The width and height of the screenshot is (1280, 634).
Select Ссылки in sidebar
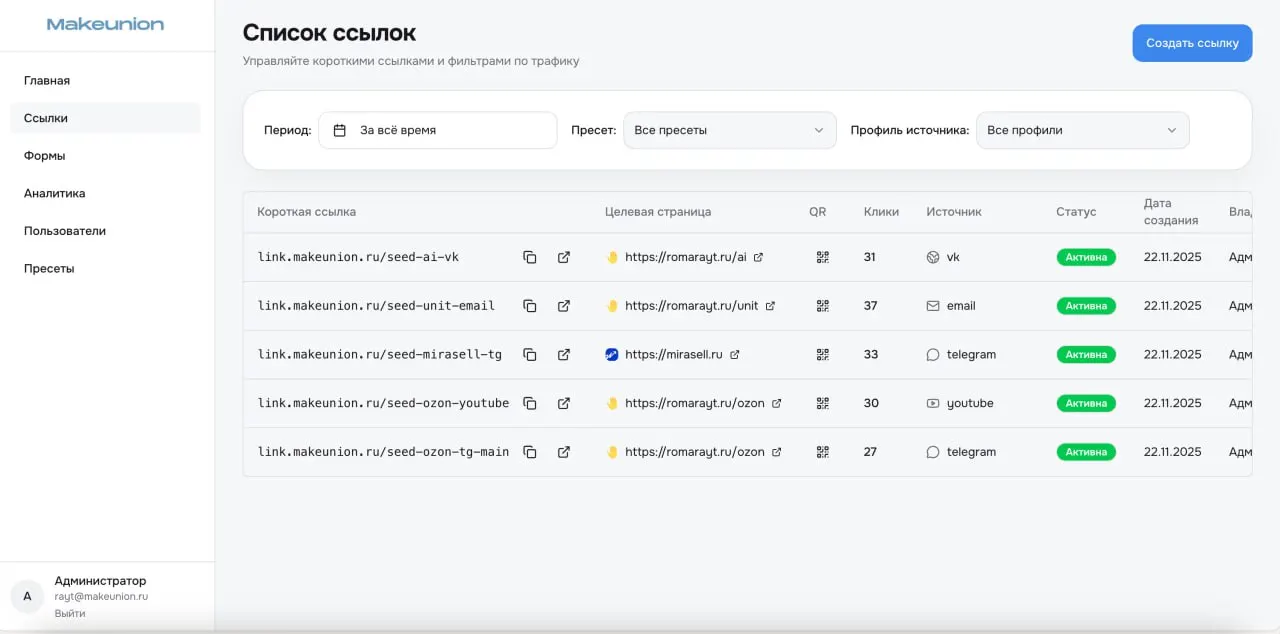pos(105,118)
